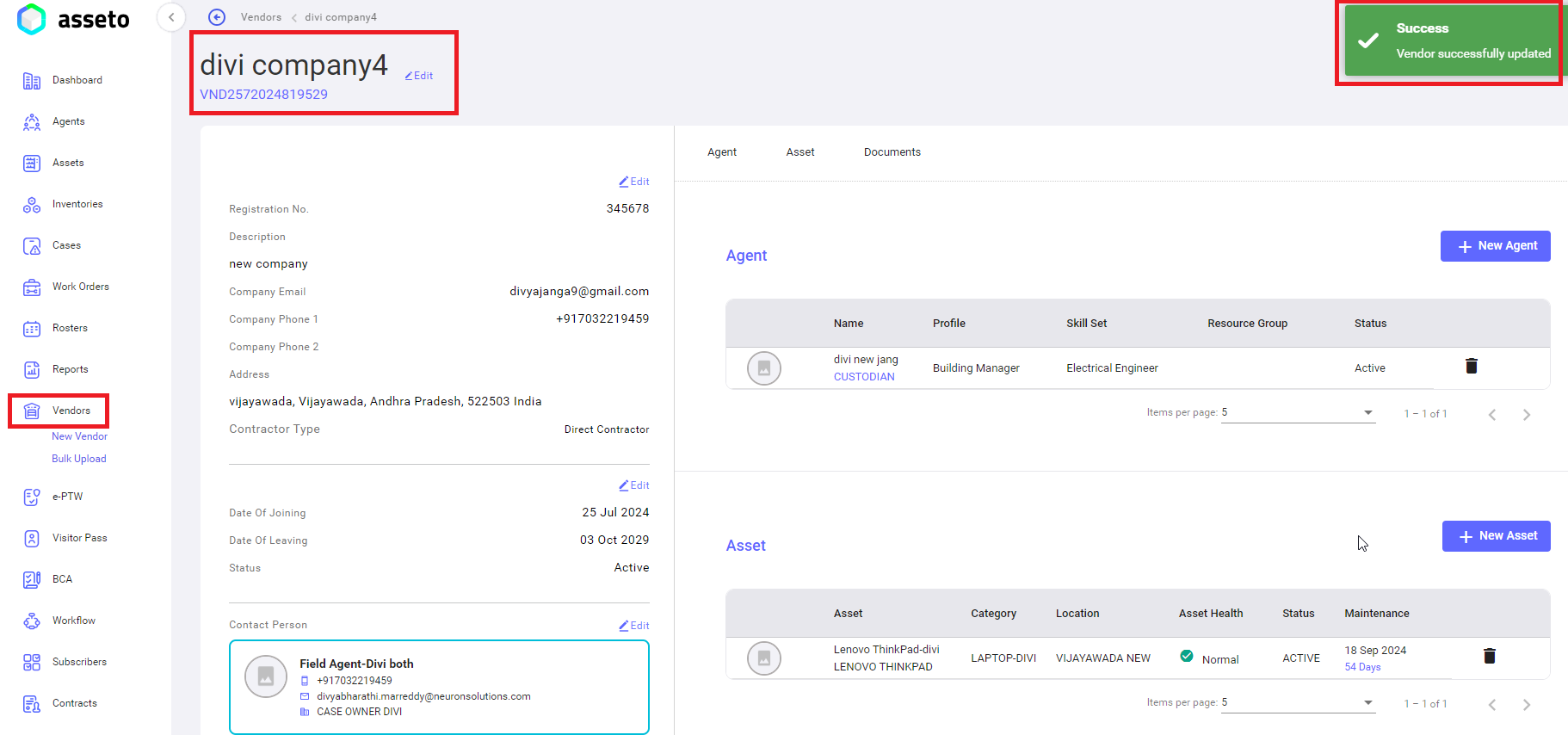Screen dimensions: 1568x735
Task: Click the VIJAYAWADA NEW location cell
Action: [1103, 658]
